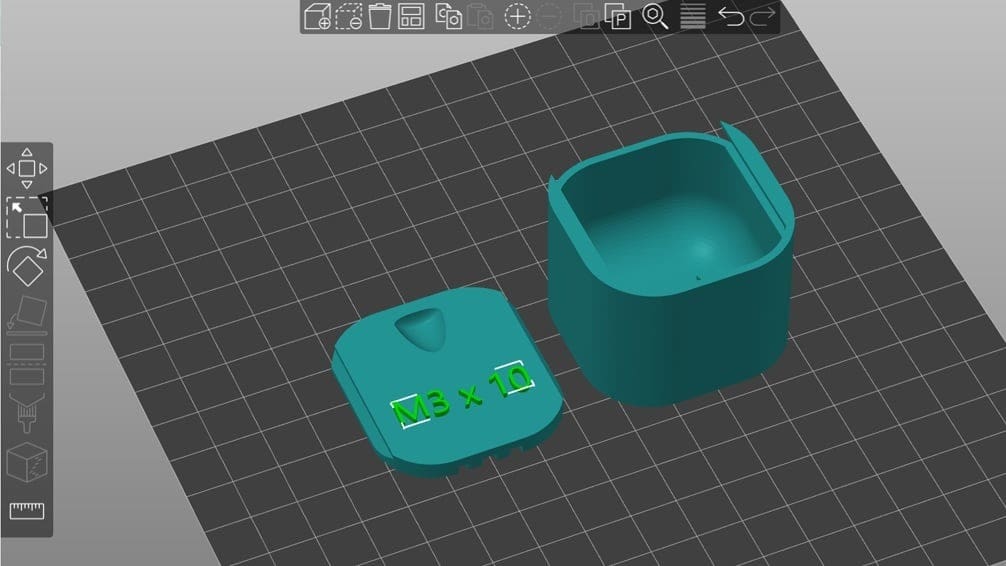This screenshot has height=566, width=1006.
Task: Click the Delete all trash icon
Action: tap(380, 16)
